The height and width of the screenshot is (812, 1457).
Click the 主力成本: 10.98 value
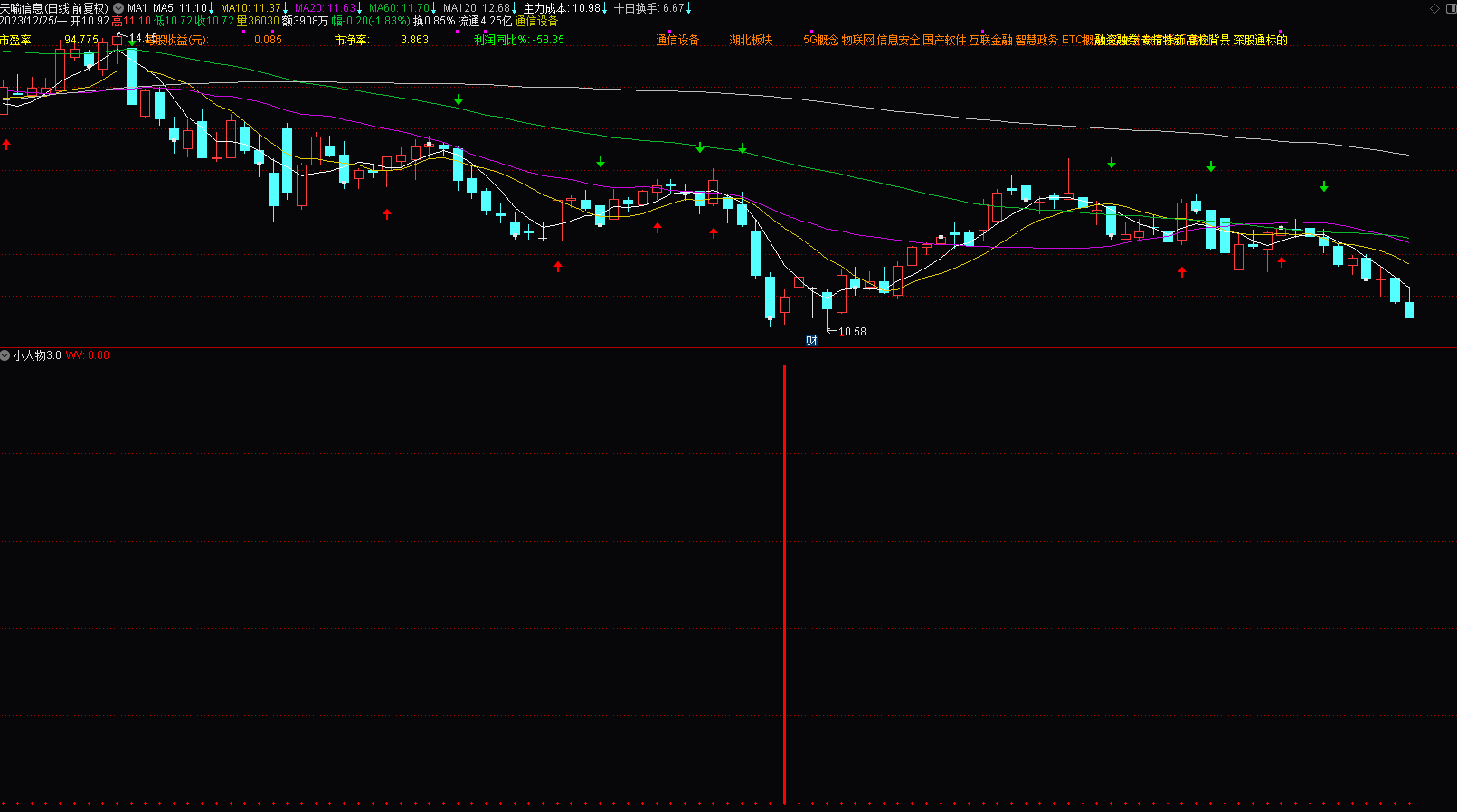tap(562, 8)
